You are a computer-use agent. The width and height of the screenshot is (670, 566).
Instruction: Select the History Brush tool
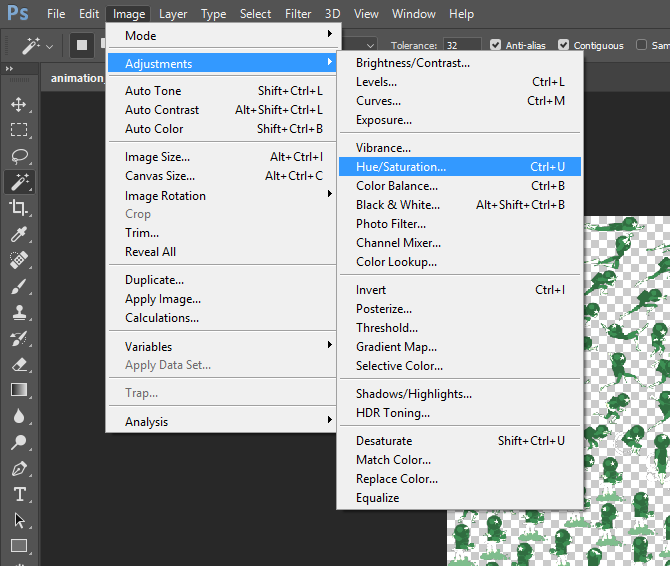point(19,338)
